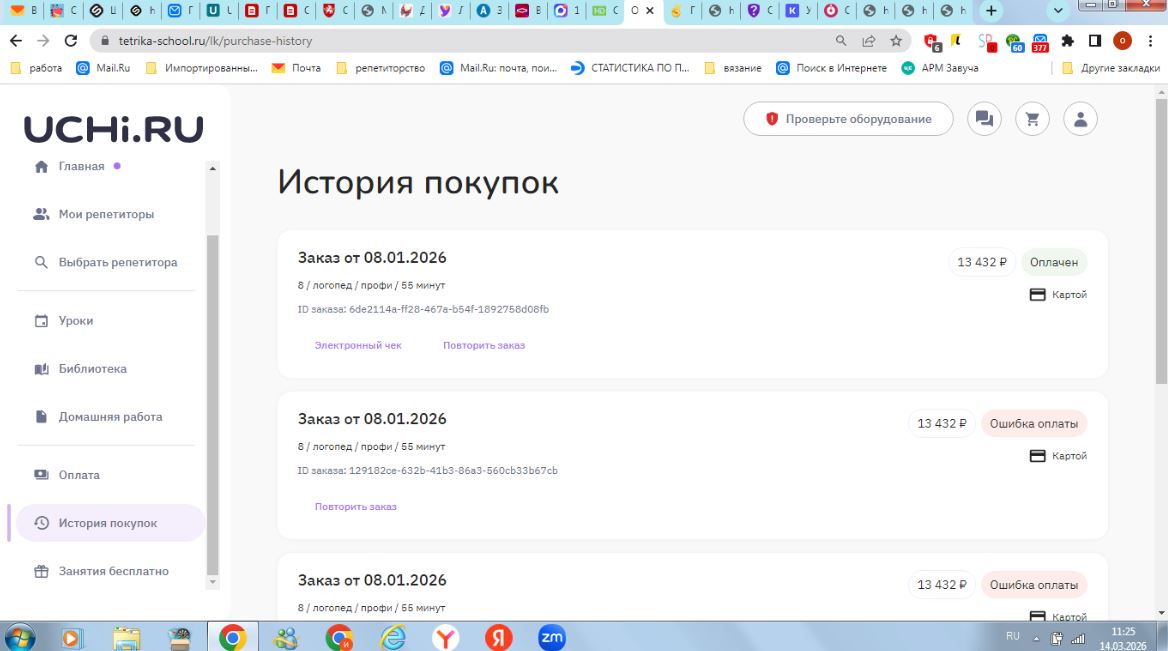Image resolution: width=1168 pixels, height=651 pixels.
Task: Open a new browser tab
Action: [990, 11]
